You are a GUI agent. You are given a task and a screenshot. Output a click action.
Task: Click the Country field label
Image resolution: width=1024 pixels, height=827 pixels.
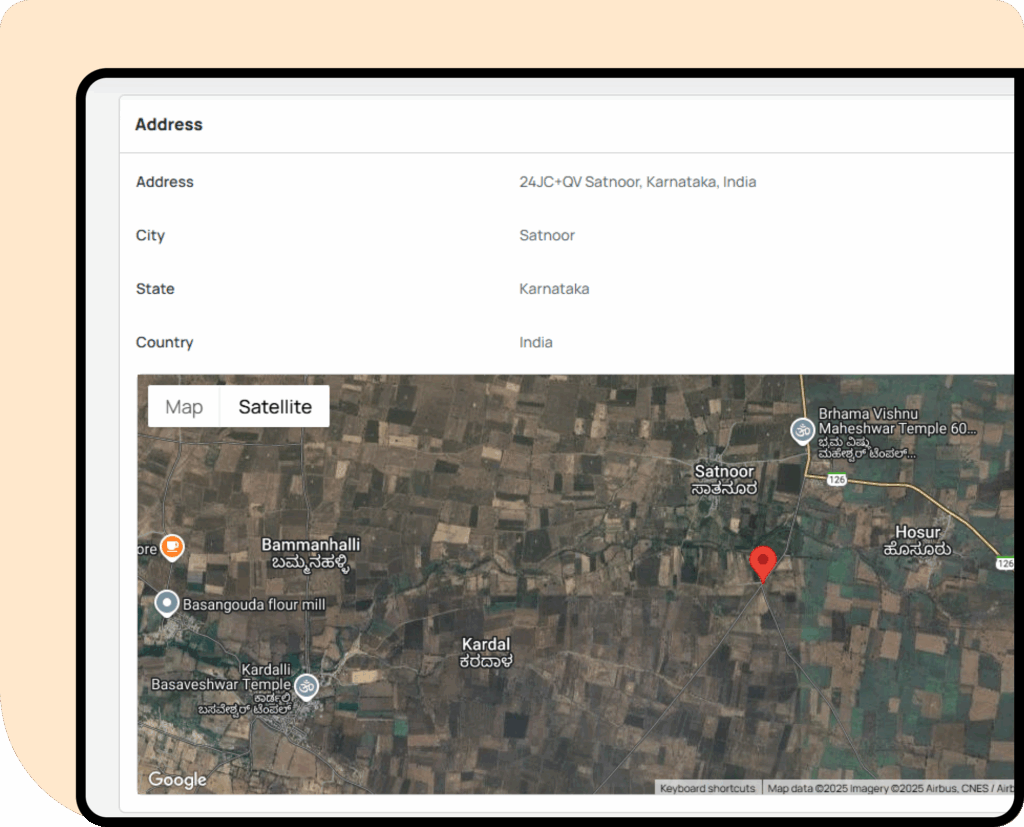[x=164, y=342]
